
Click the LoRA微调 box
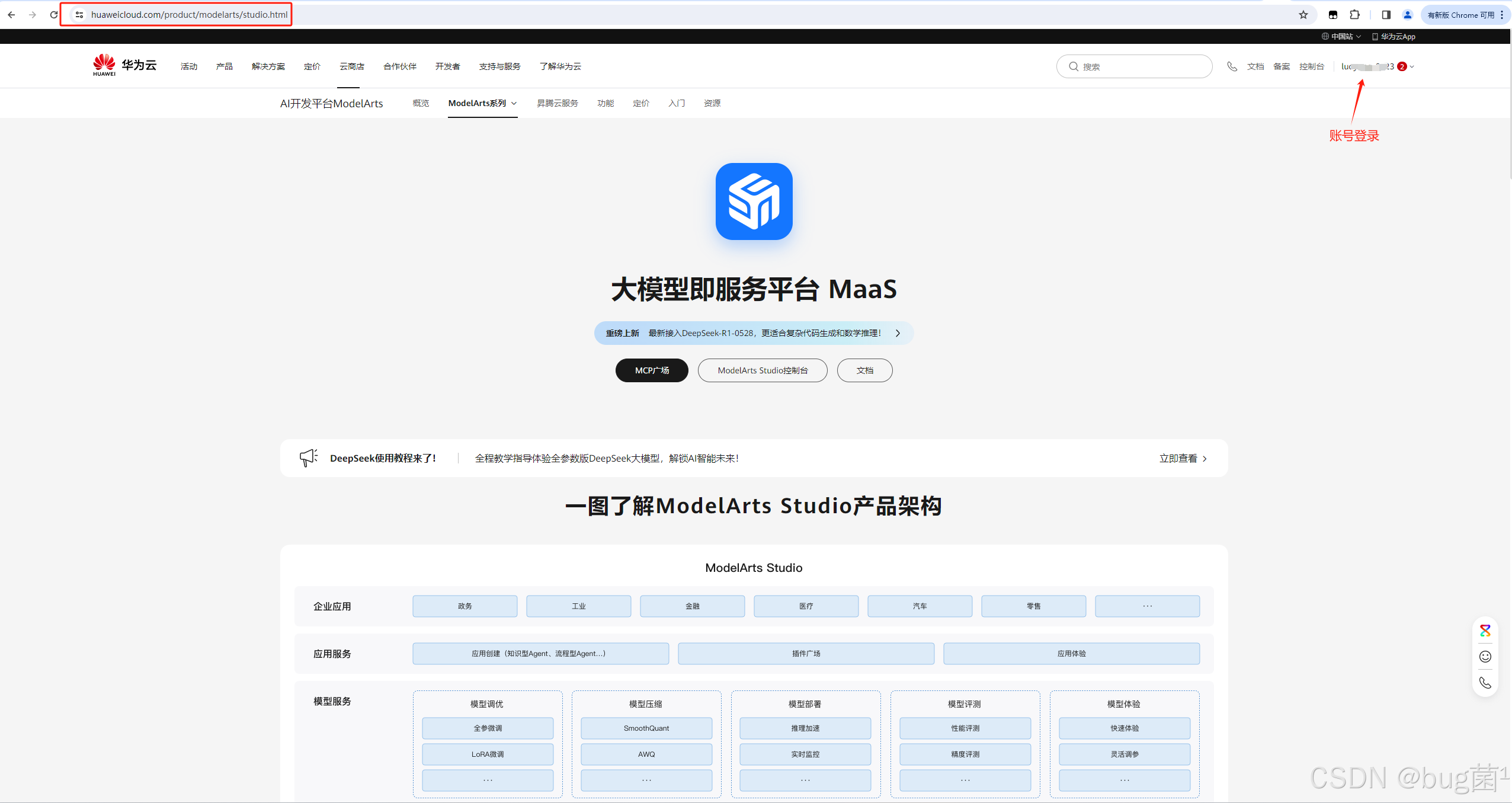pyautogui.click(x=488, y=754)
